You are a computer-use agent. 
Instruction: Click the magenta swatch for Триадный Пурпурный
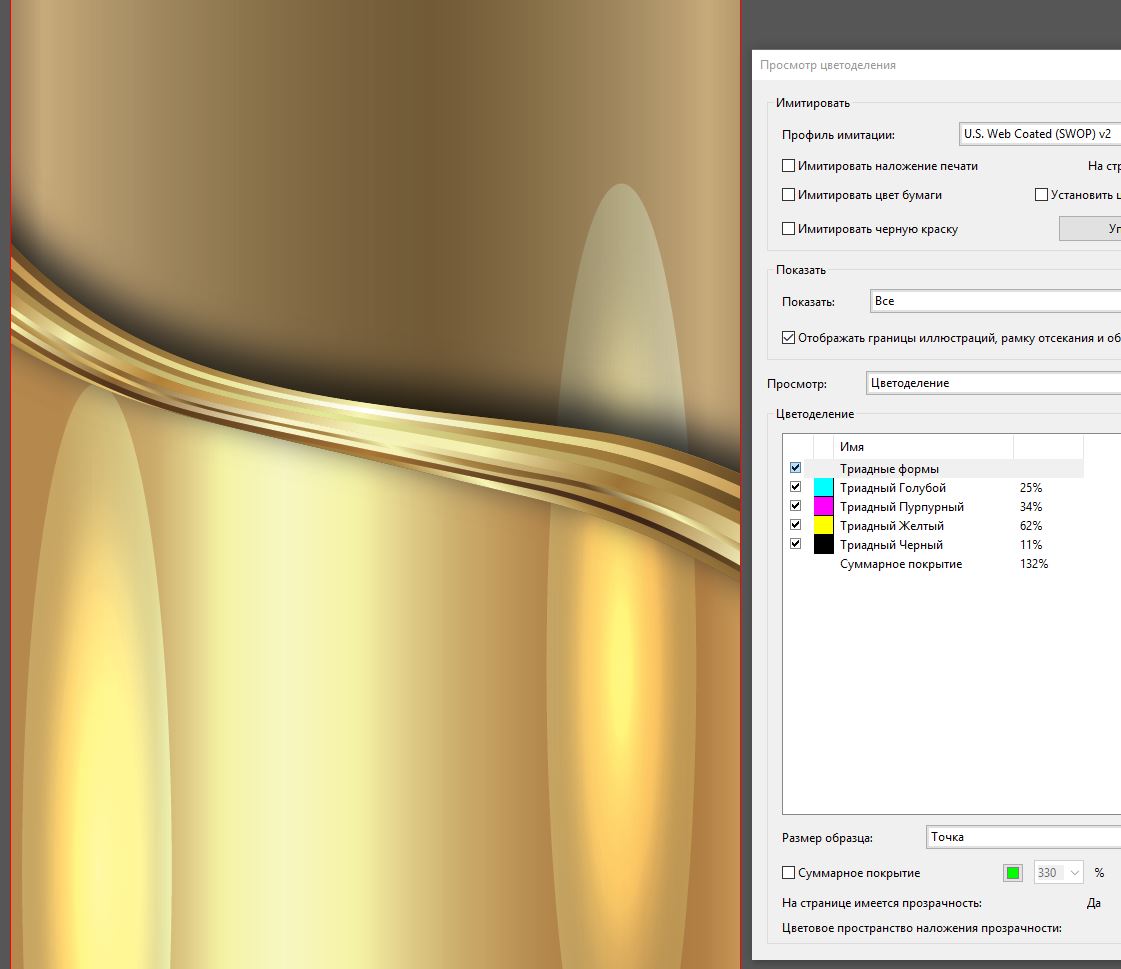point(824,506)
